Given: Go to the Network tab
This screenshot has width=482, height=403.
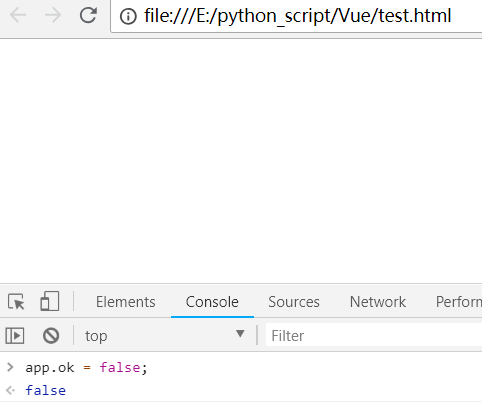Looking at the screenshot, I should (x=378, y=302).
